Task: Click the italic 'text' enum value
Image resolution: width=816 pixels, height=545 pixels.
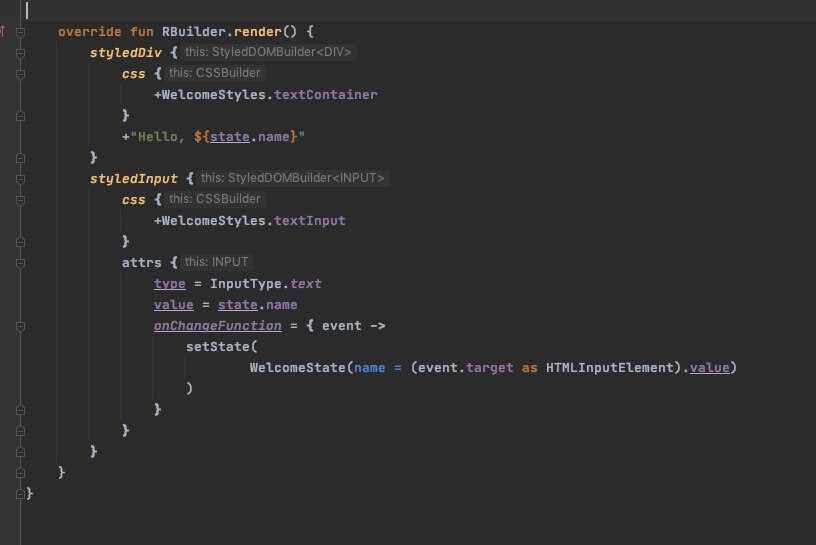Action: pyautogui.click(x=305, y=284)
